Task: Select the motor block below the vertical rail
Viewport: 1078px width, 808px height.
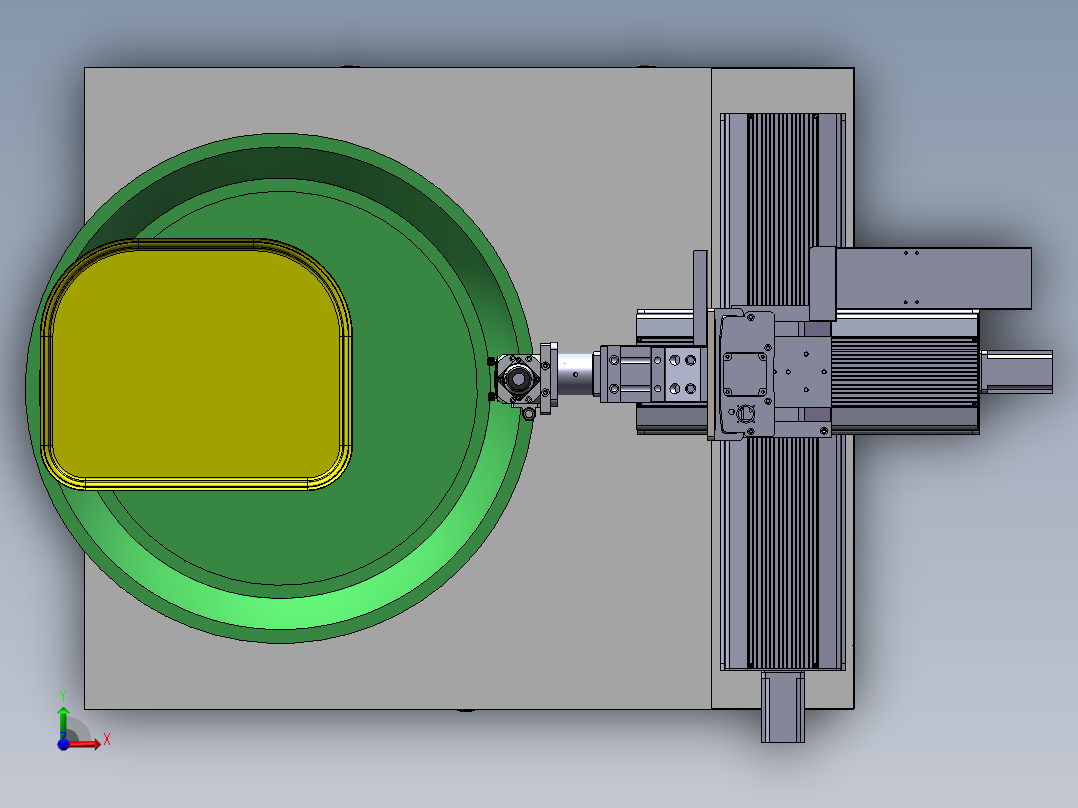Action: [x=782, y=708]
